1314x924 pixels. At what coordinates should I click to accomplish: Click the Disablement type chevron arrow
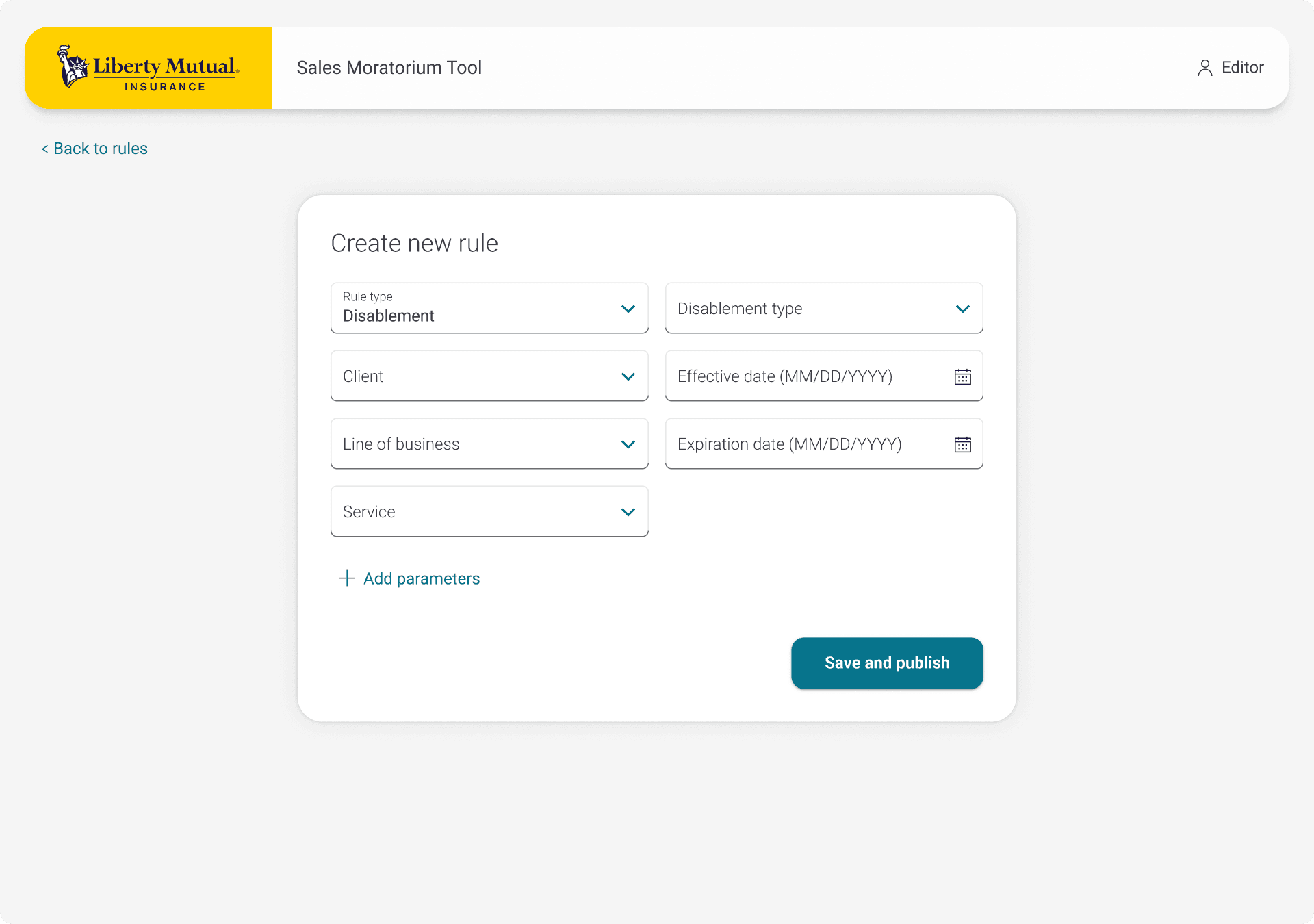[x=962, y=309]
